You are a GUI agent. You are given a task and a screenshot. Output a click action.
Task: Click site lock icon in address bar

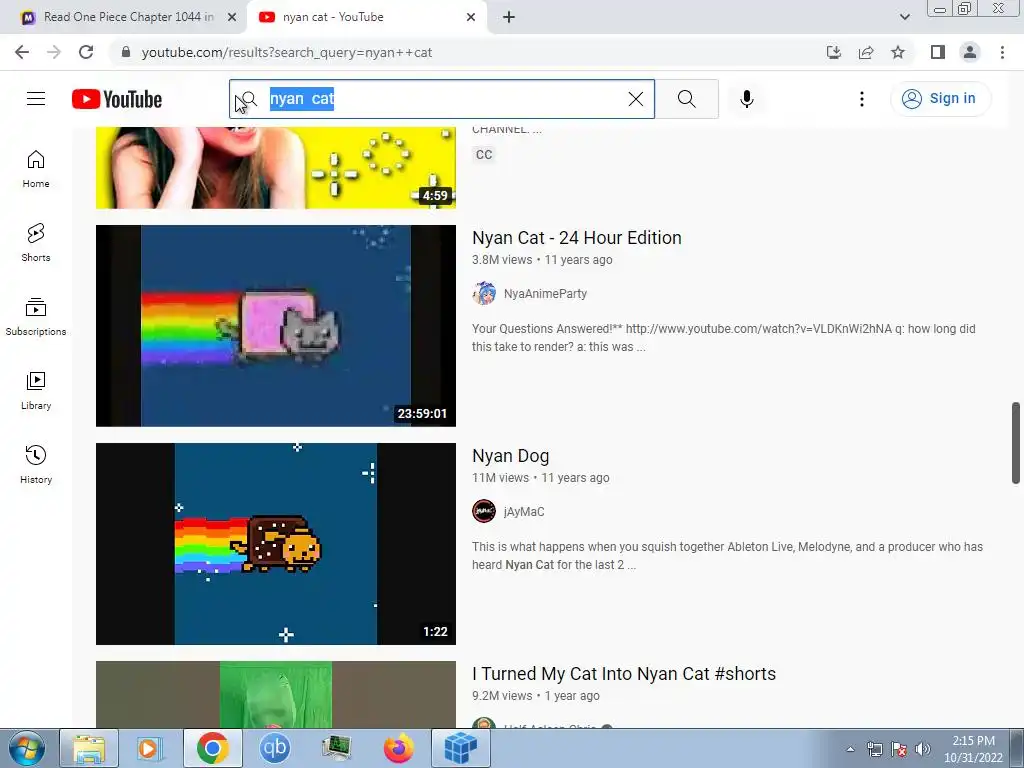coord(126,52)
